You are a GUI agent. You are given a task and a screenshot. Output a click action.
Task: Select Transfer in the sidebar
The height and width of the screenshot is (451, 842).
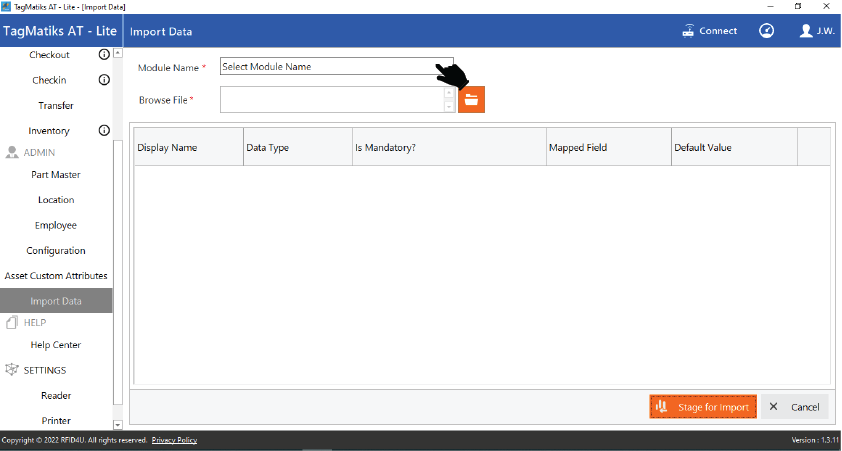(56, 106)
